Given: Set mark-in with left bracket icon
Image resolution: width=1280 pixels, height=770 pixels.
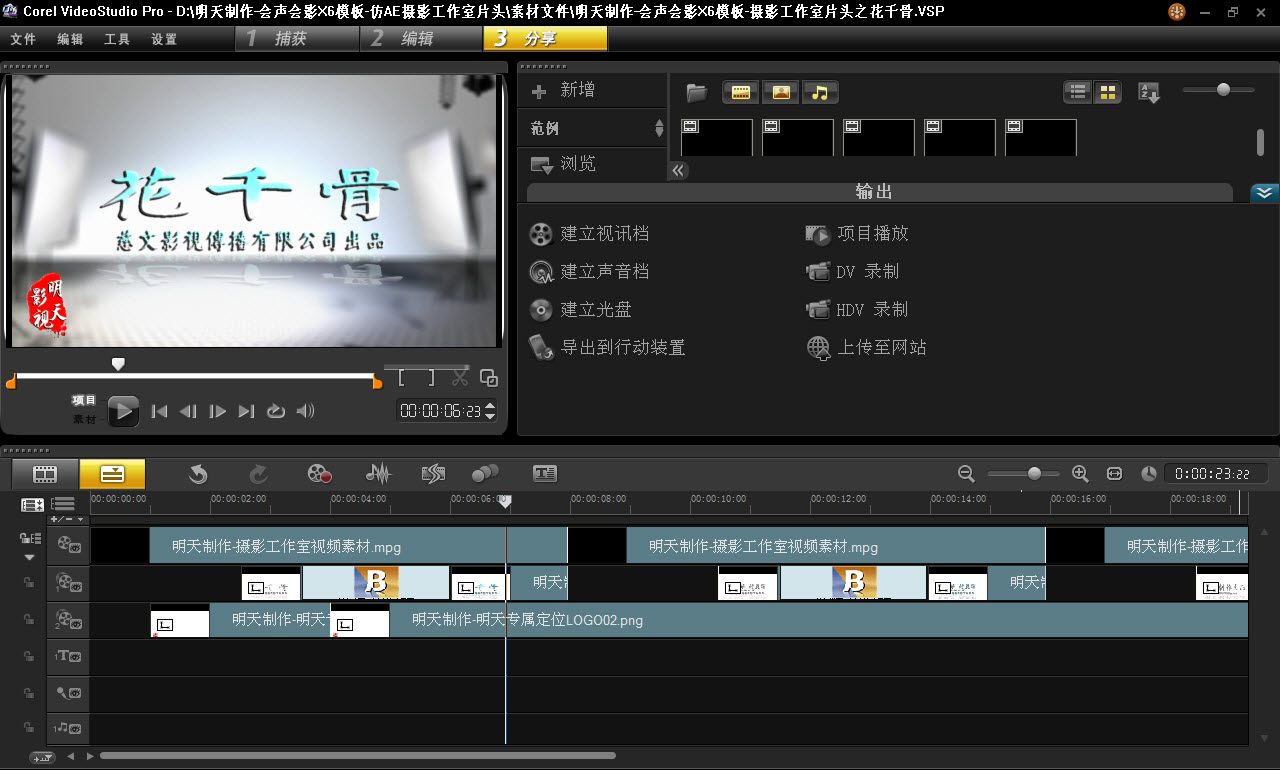Looking at the screenshot, I should [402, 378].
